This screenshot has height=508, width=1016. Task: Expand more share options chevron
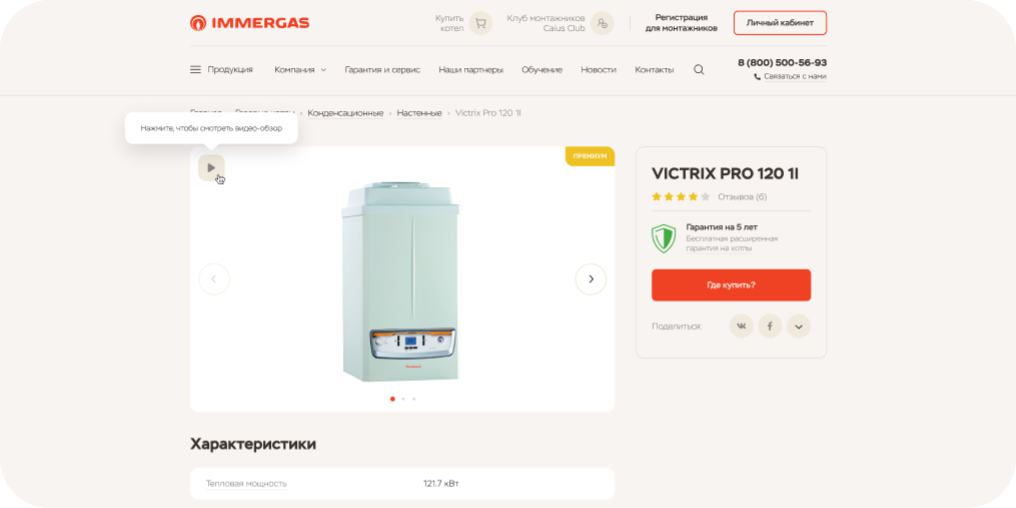pos(798,326)
